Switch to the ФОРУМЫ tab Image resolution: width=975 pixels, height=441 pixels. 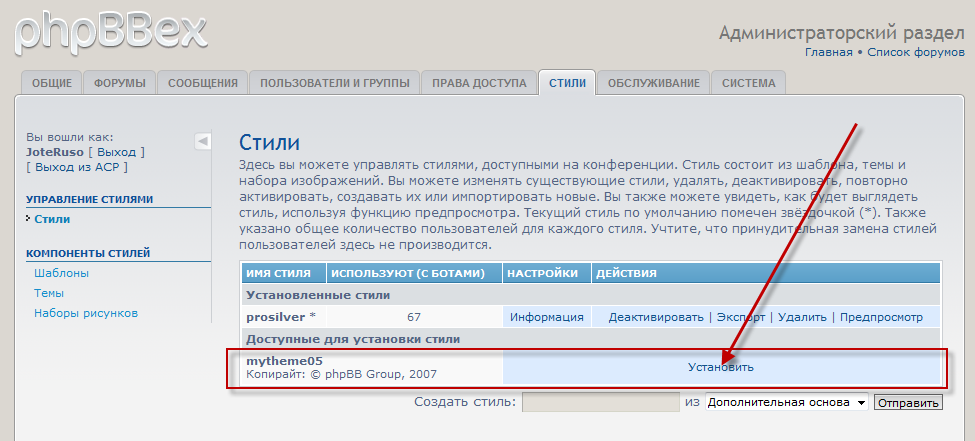coord(119,83)
